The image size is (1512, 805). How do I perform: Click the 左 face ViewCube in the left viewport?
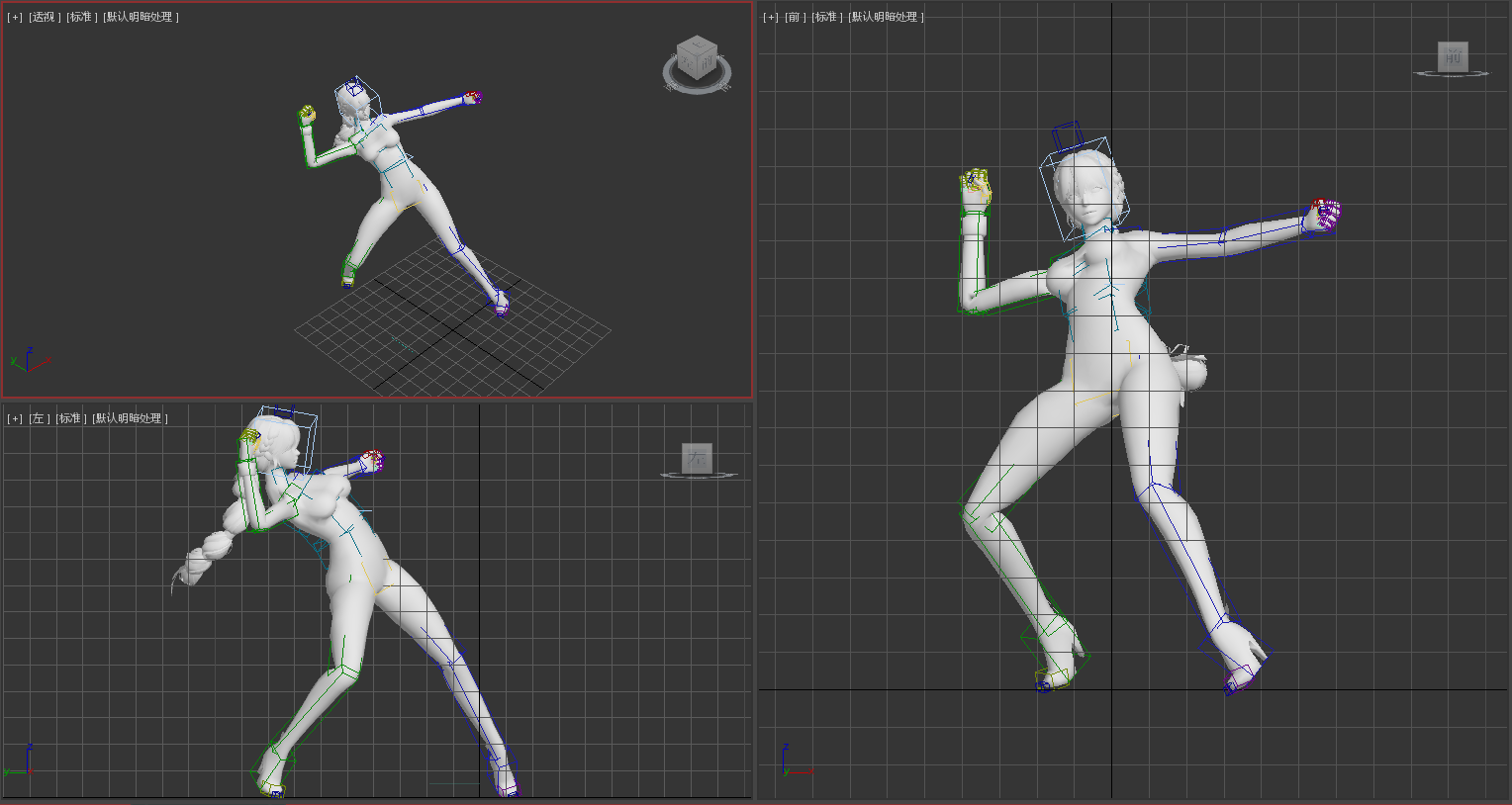coord(698,458)
